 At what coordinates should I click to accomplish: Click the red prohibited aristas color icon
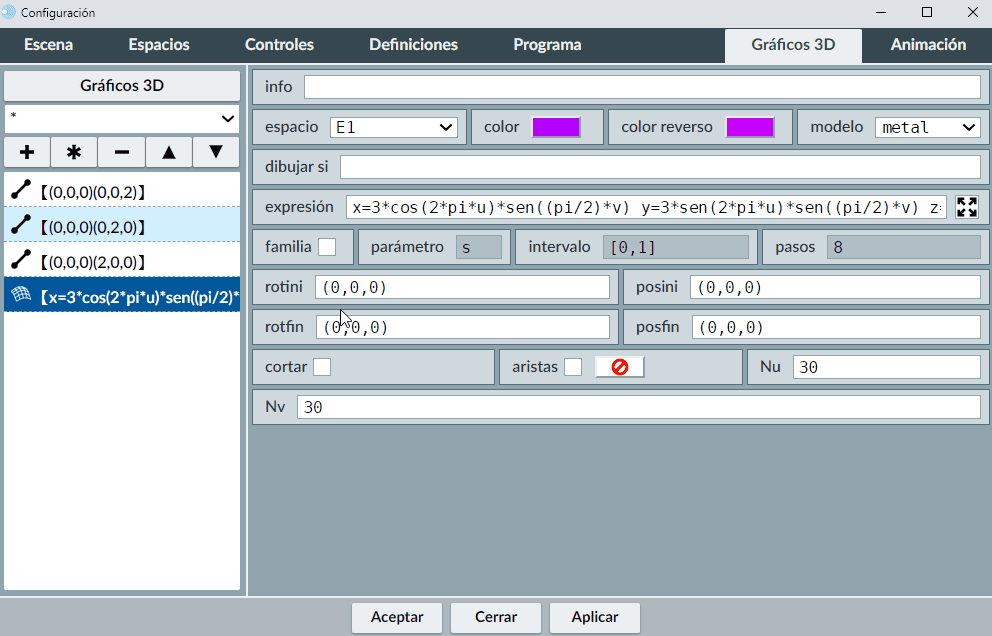pyautogui.click(x=619, y=367)
